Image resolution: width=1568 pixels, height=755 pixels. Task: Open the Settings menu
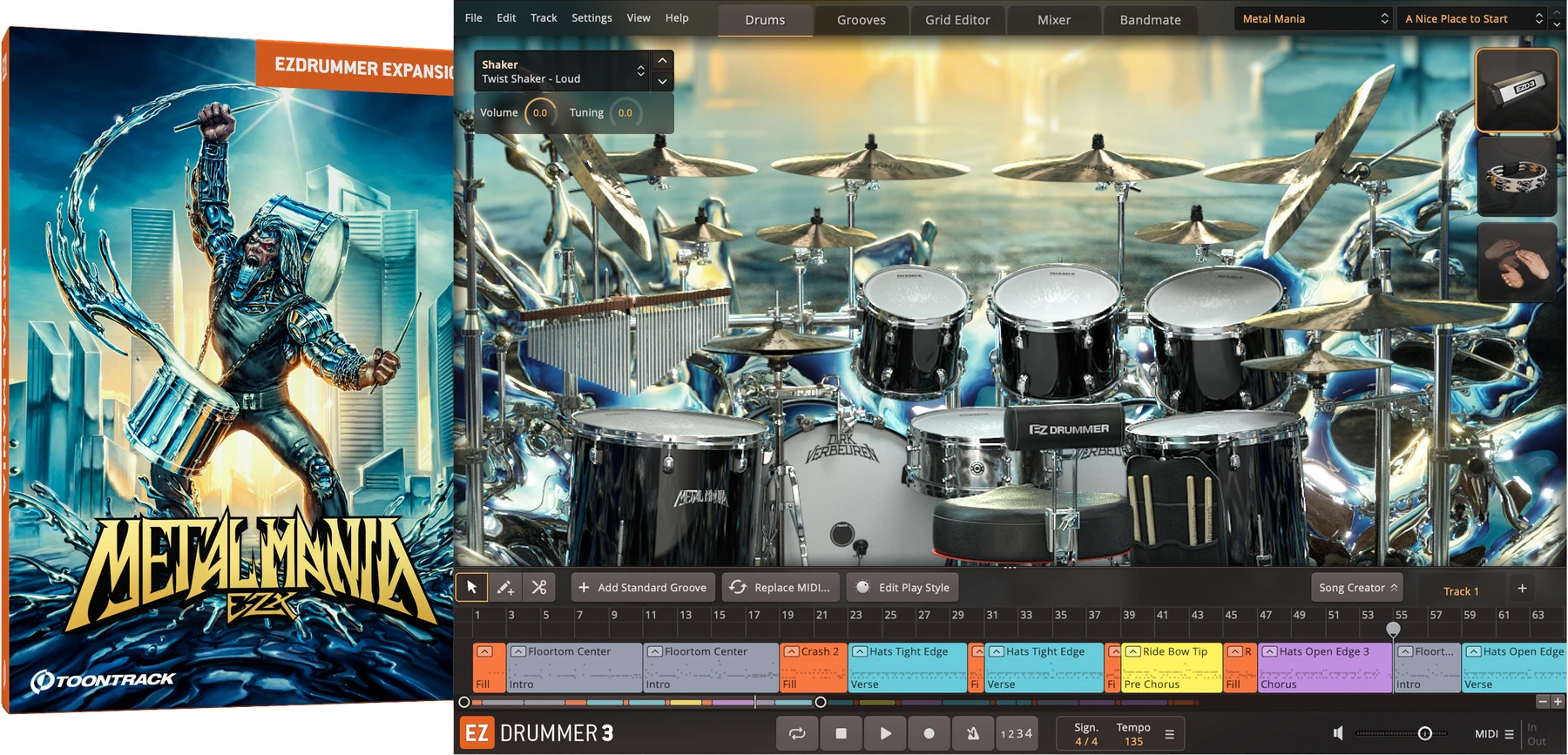[591, 17]
